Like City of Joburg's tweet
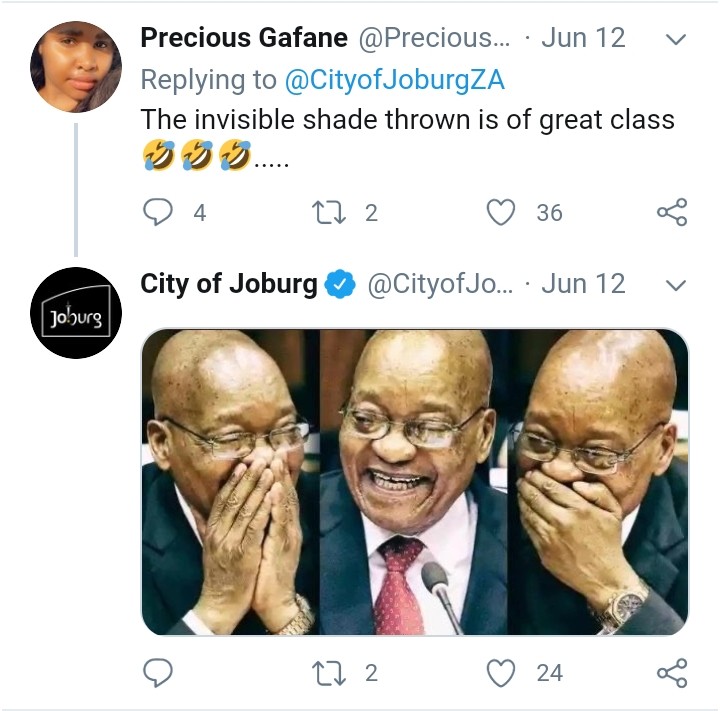Image resolution: width=720 pixels, height=711 pixels. [501, 672]
